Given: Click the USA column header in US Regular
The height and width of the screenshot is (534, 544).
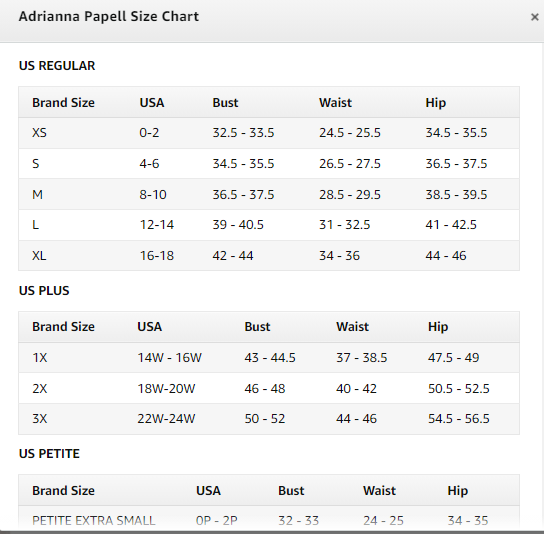Looking at the screenshot, I should pos(152,103).
